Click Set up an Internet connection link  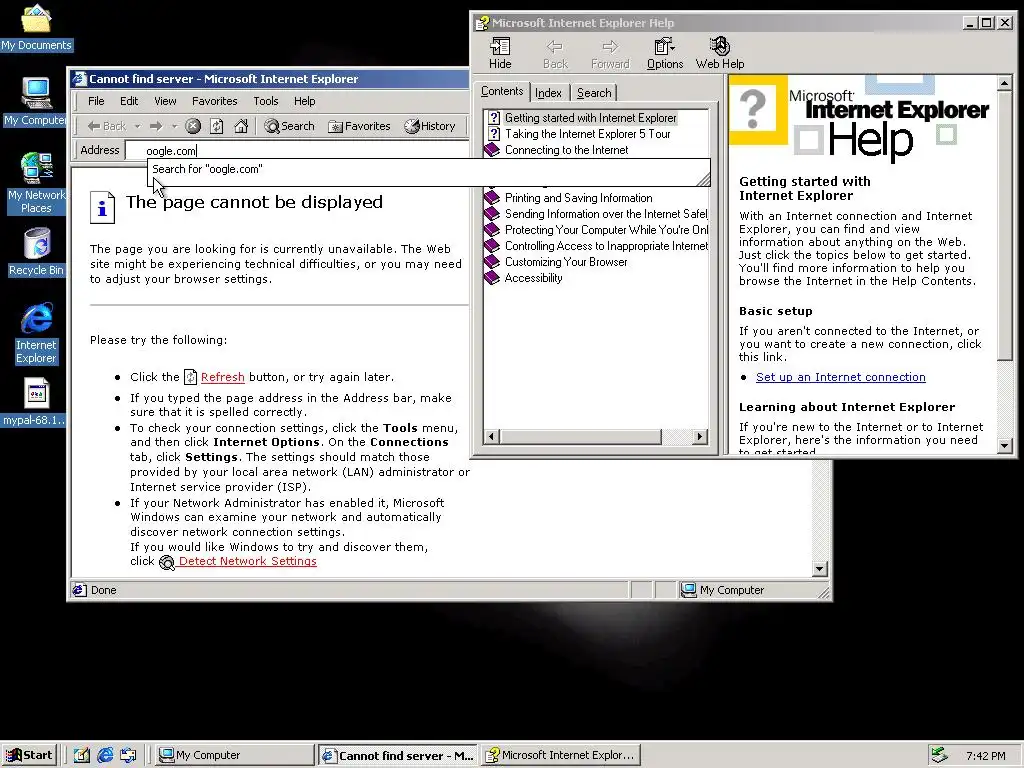(840, 377)
